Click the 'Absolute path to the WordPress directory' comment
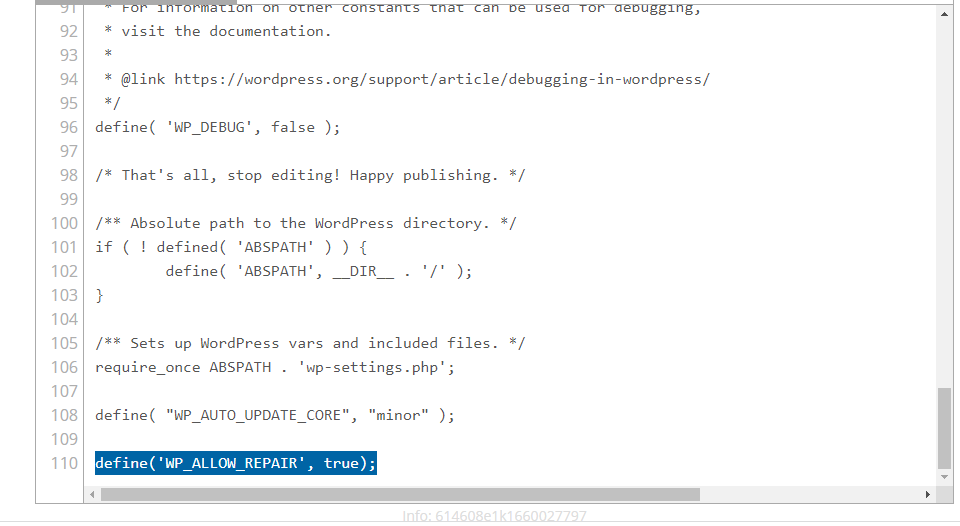The image size is (960, 526). tap(306, 224)
